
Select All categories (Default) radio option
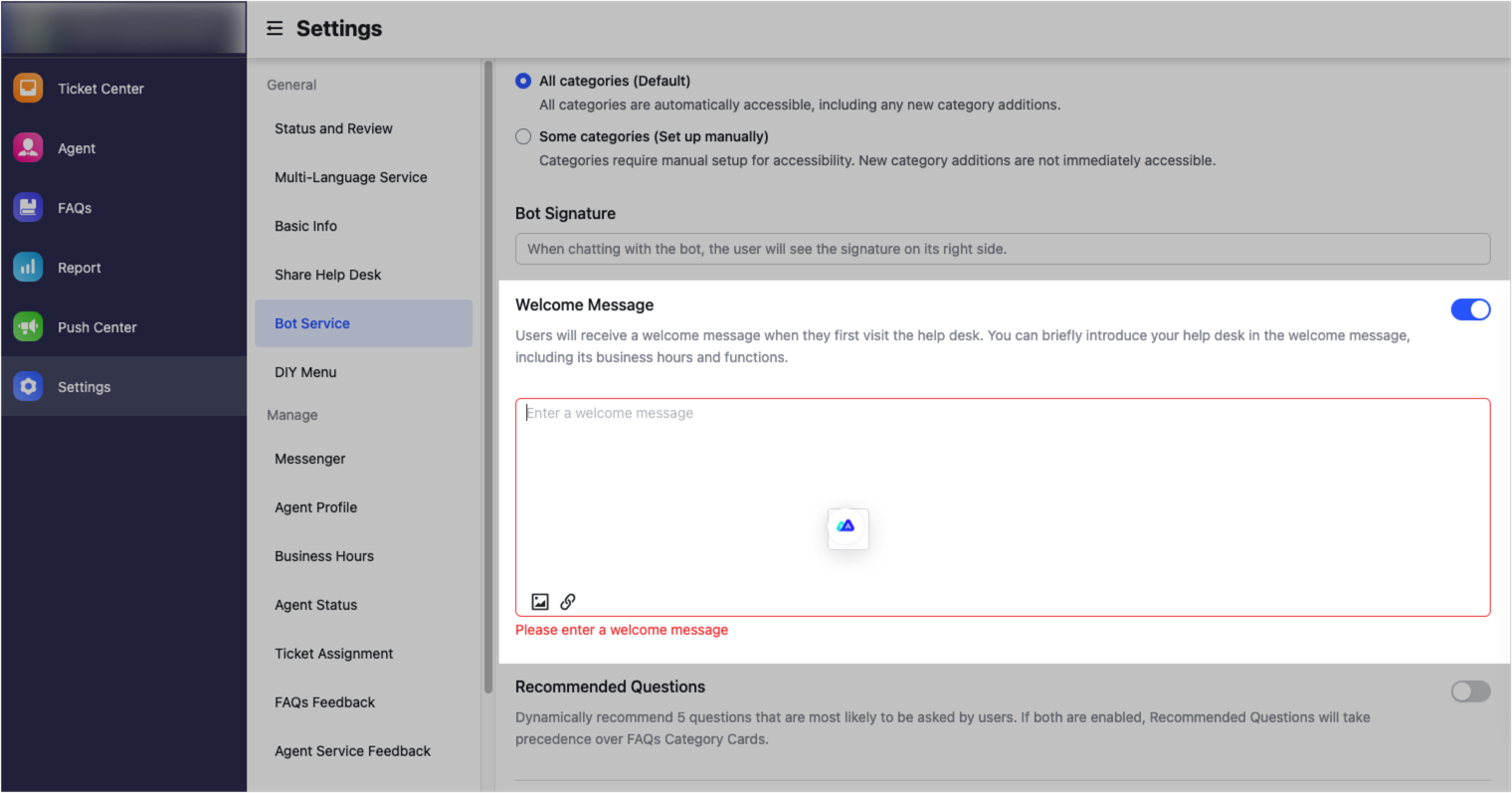(x=523, y=81)
